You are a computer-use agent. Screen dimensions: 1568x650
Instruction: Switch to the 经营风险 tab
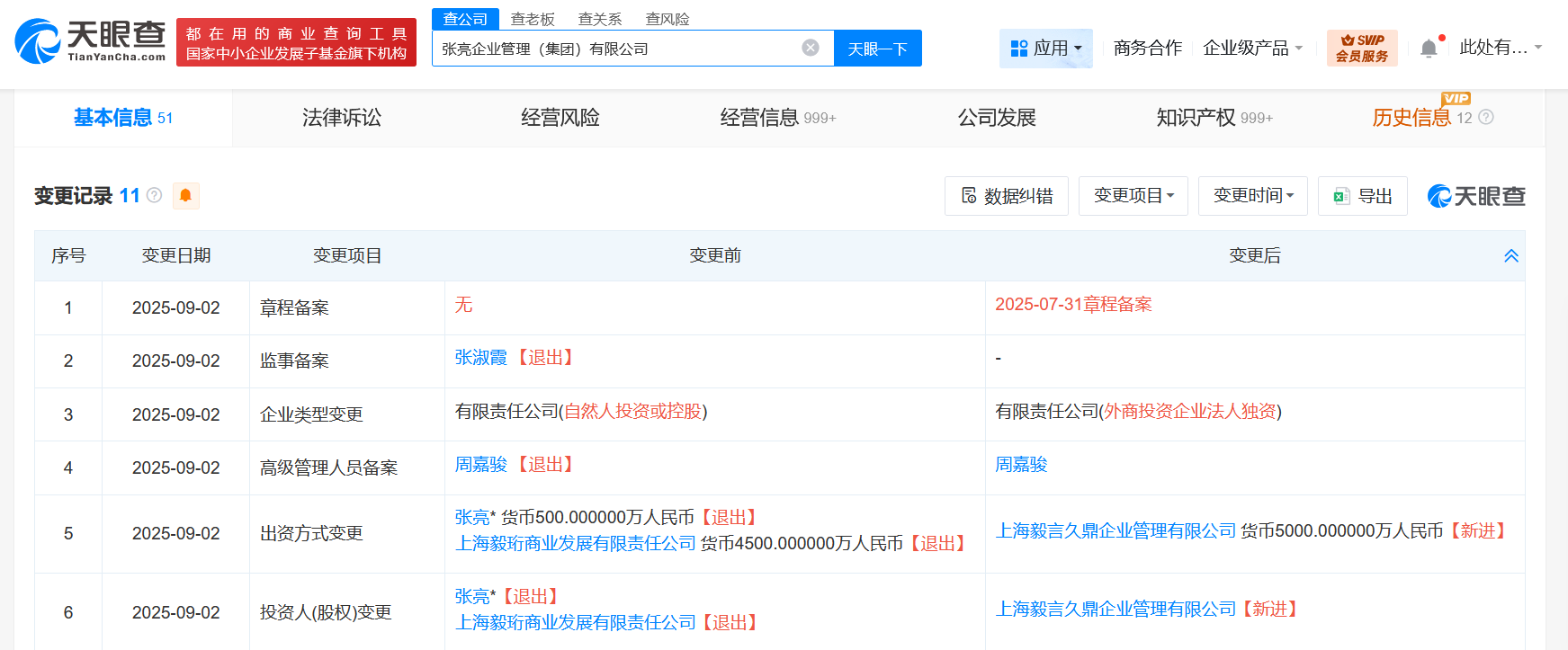[560, 118]
